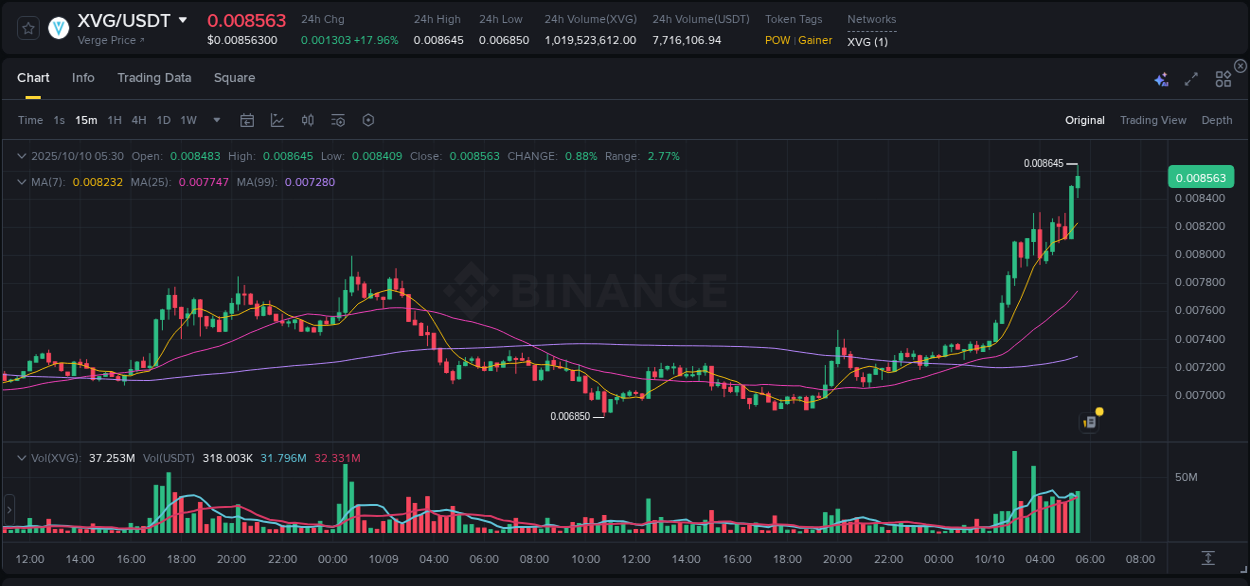The image size is (1250, 586).
Task: Expand chart to fullscreen with arrows icon
Action: click(1191, 78)
